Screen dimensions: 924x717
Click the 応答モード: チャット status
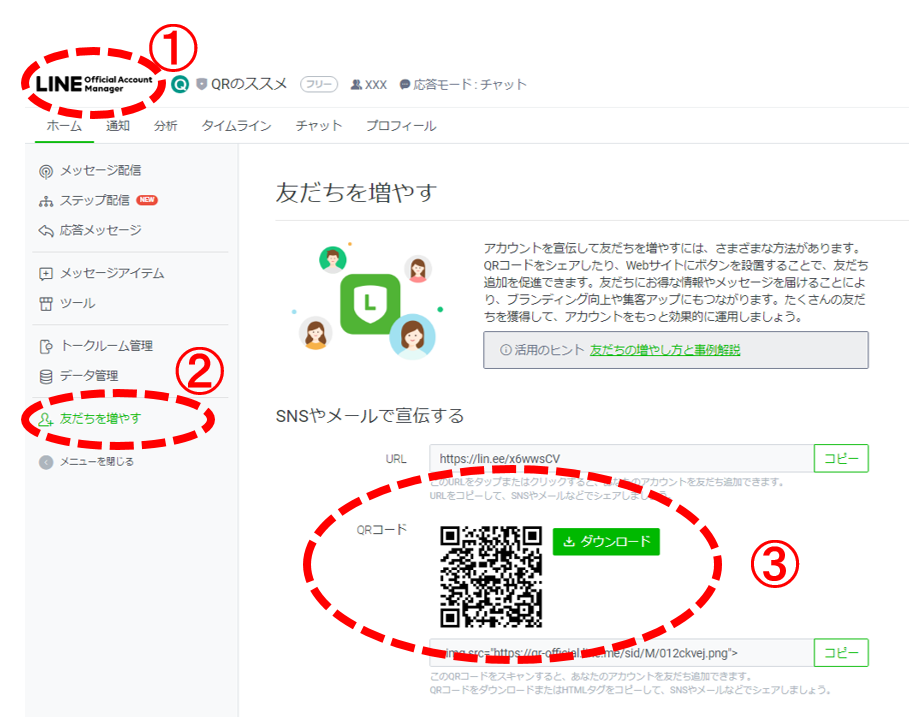(470, 85)
